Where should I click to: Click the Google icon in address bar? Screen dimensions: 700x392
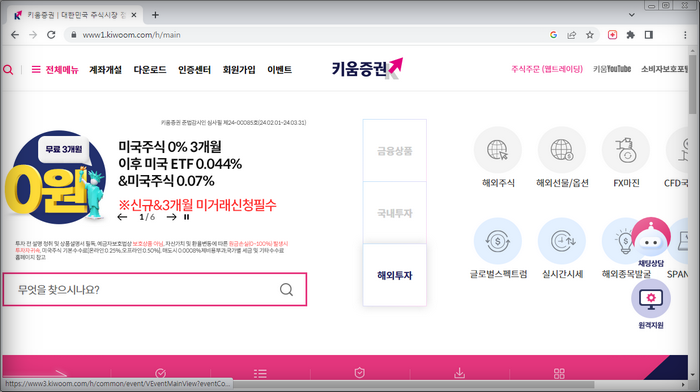554,35
